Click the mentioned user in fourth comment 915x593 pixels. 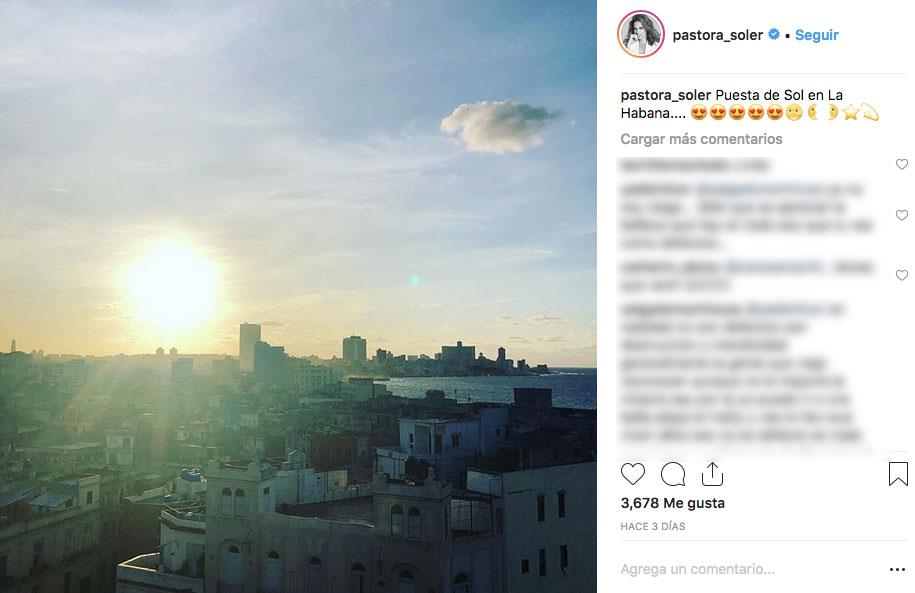click(x=785, y=309)
